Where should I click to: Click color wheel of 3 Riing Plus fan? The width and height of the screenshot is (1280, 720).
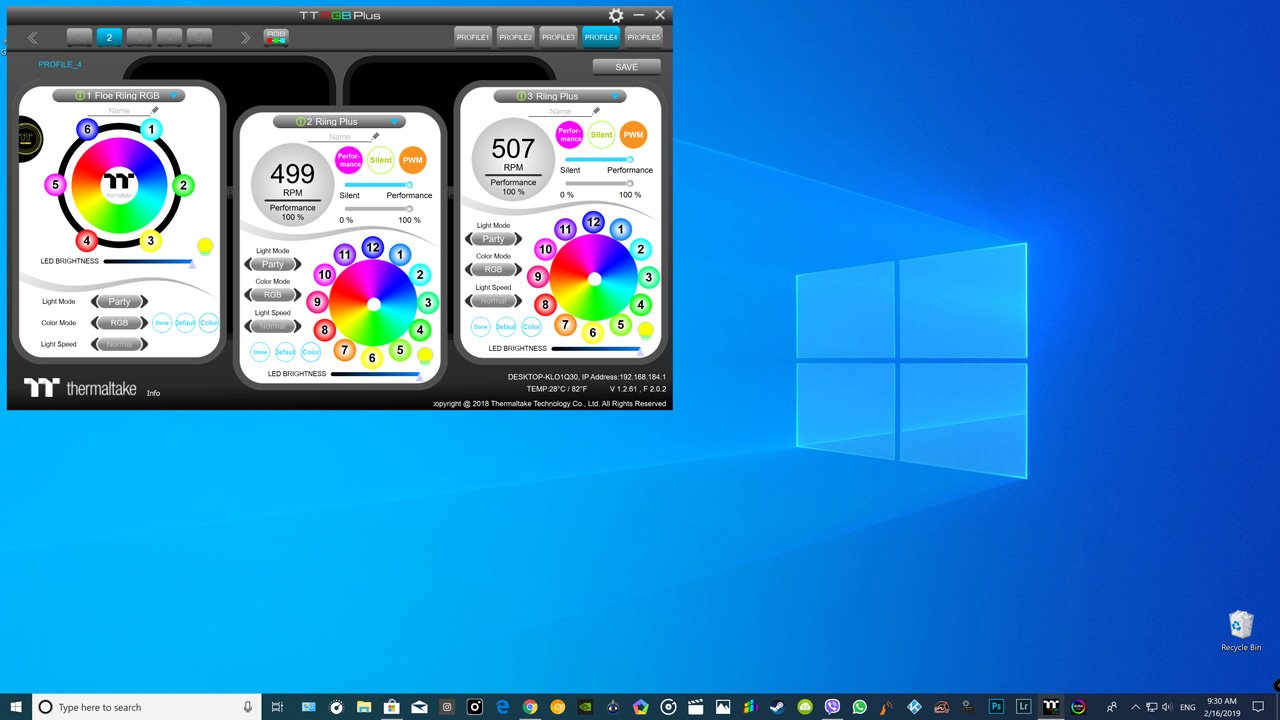[x=593, y=279]
